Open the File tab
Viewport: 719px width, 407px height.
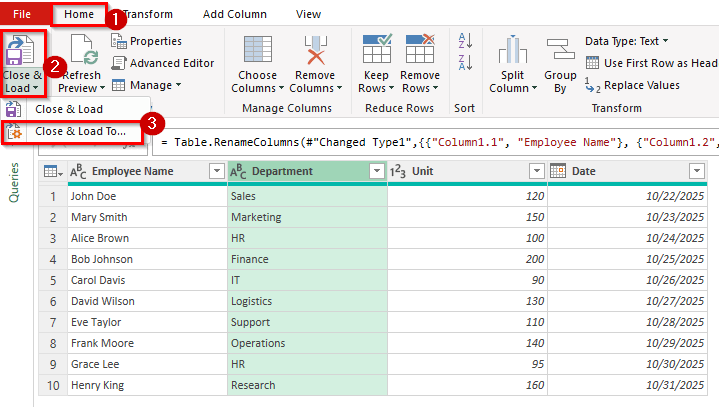coord(22,14)
